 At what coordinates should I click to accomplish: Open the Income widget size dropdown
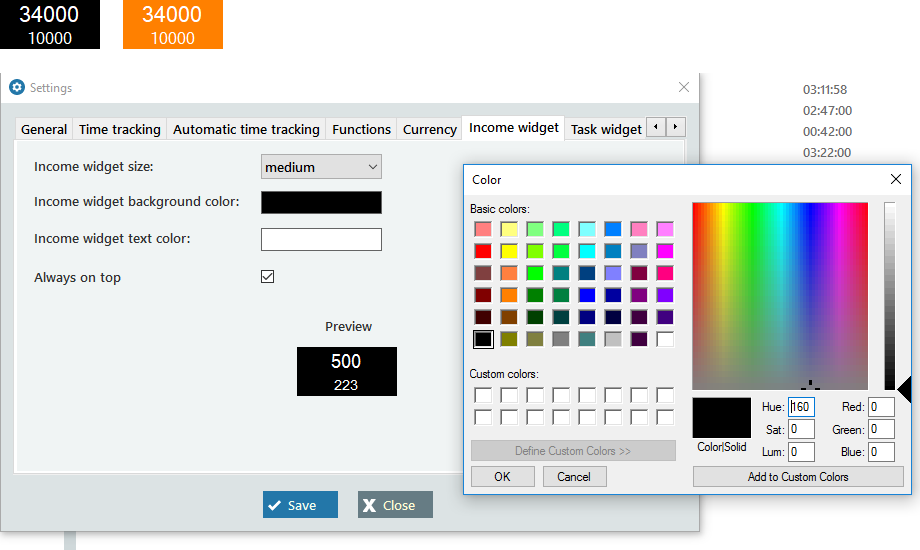pos(321,167)
